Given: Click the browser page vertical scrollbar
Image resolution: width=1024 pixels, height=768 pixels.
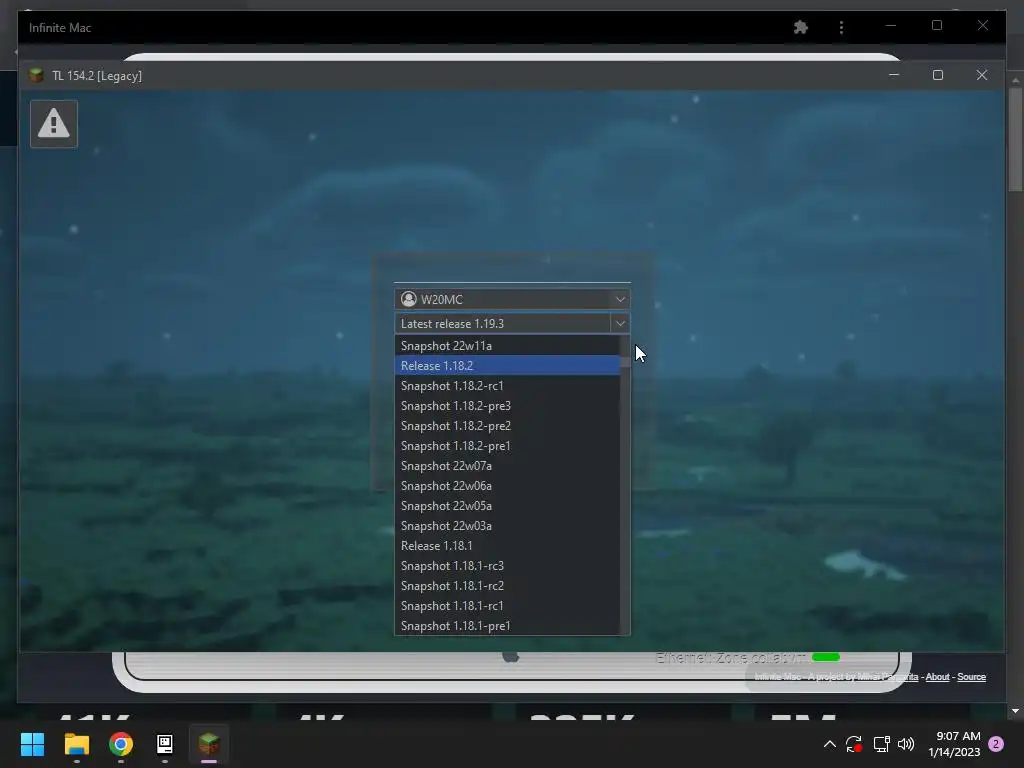Looking at the screenshot, I should (1015, 139).
